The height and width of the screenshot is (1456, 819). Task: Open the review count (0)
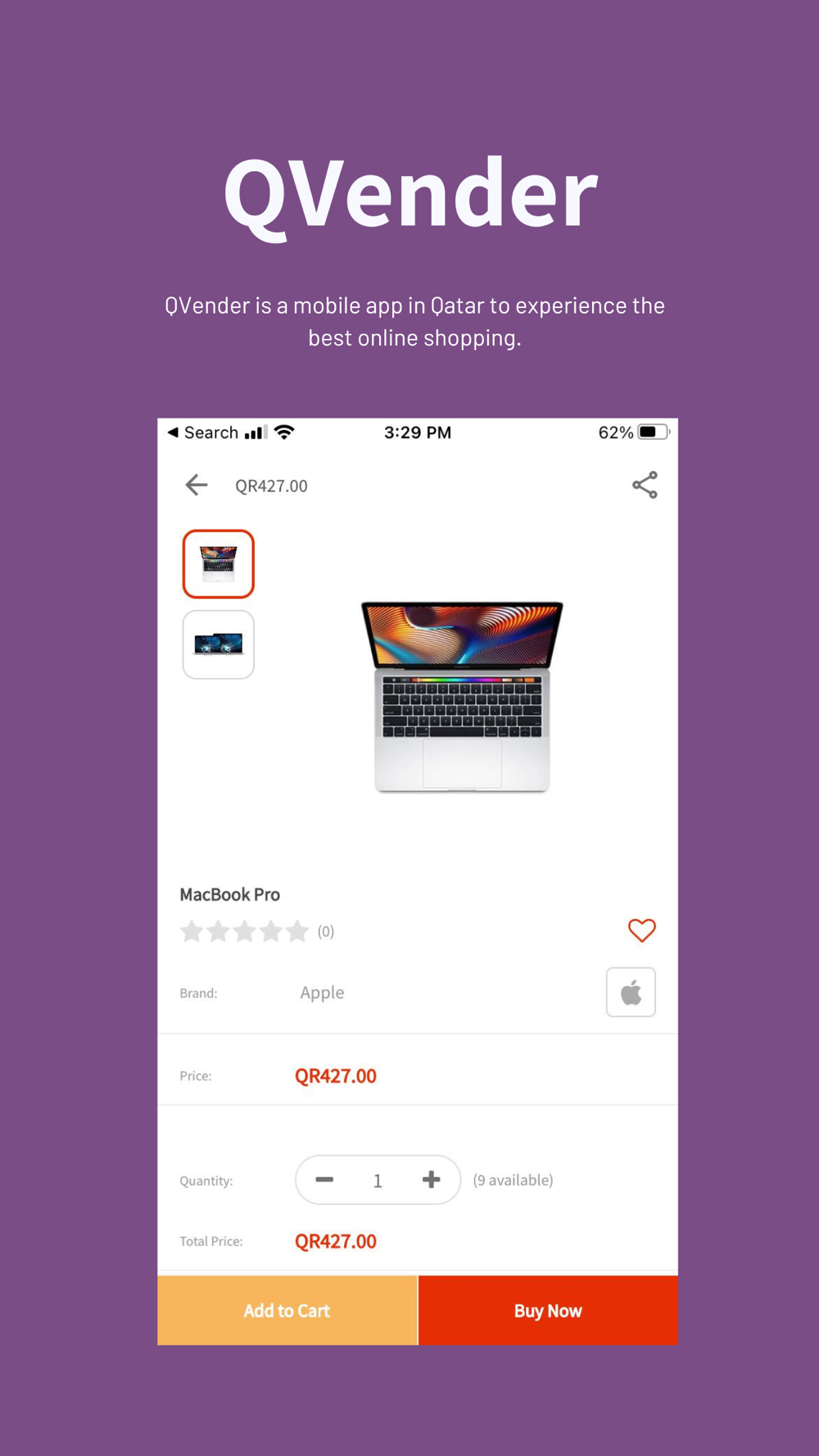(x=326, y=931)
